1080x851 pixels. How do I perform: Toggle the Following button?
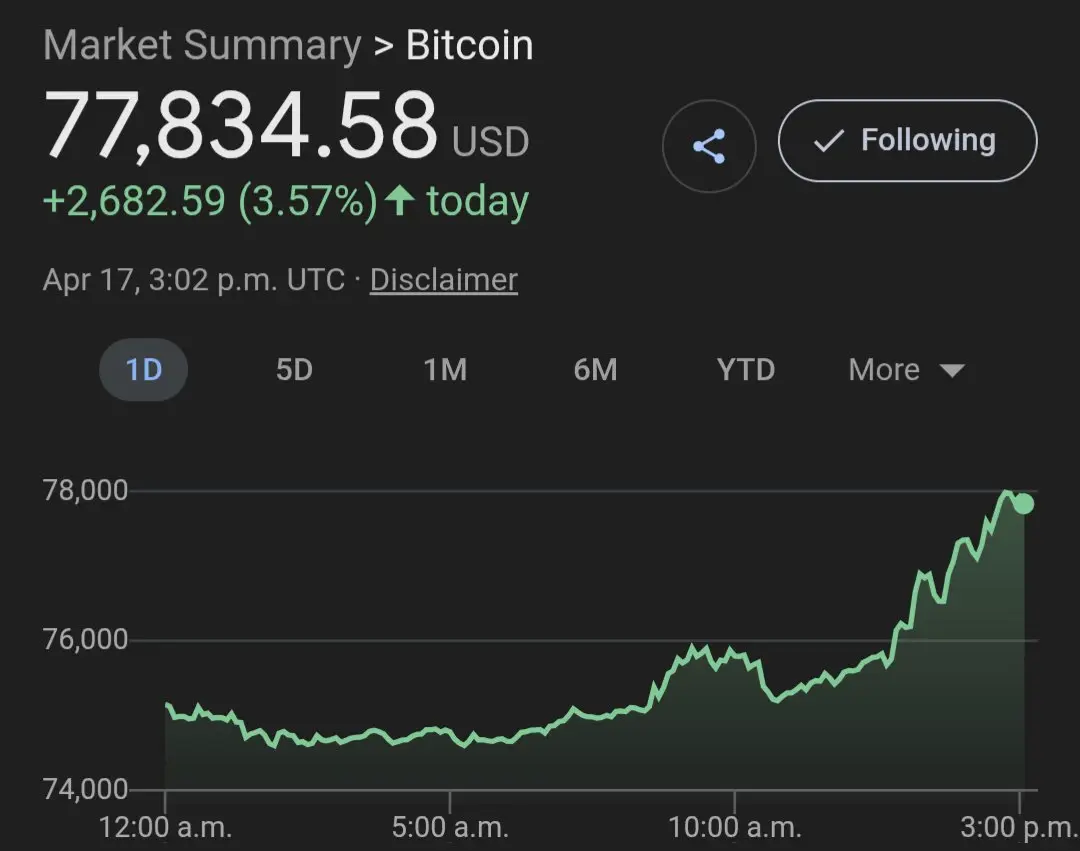click(907, 141)
